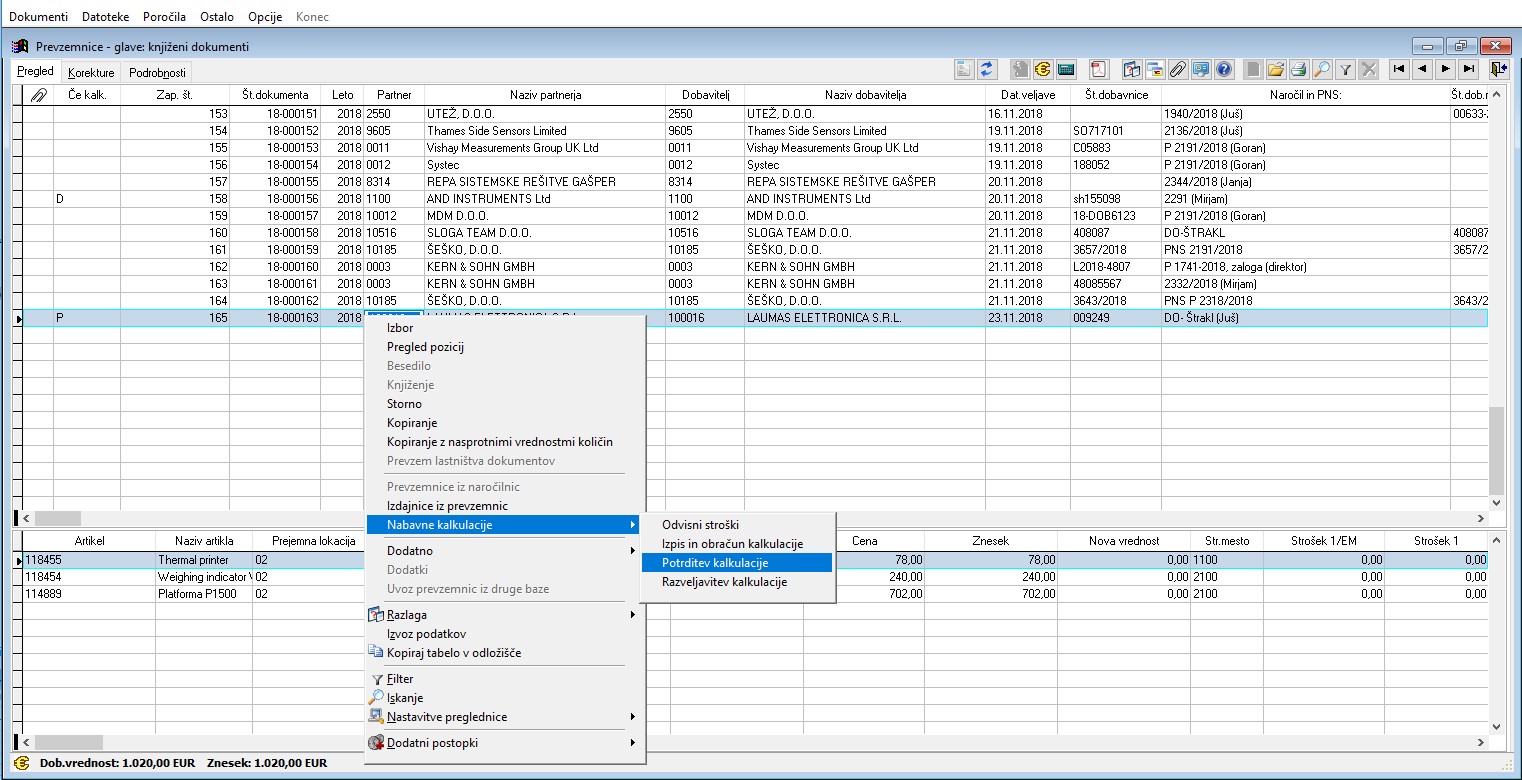Choose Kopiraj tabelo v odložišče entry
Viewport: 1522px width, 780px height.
click(x=503, y=653)
